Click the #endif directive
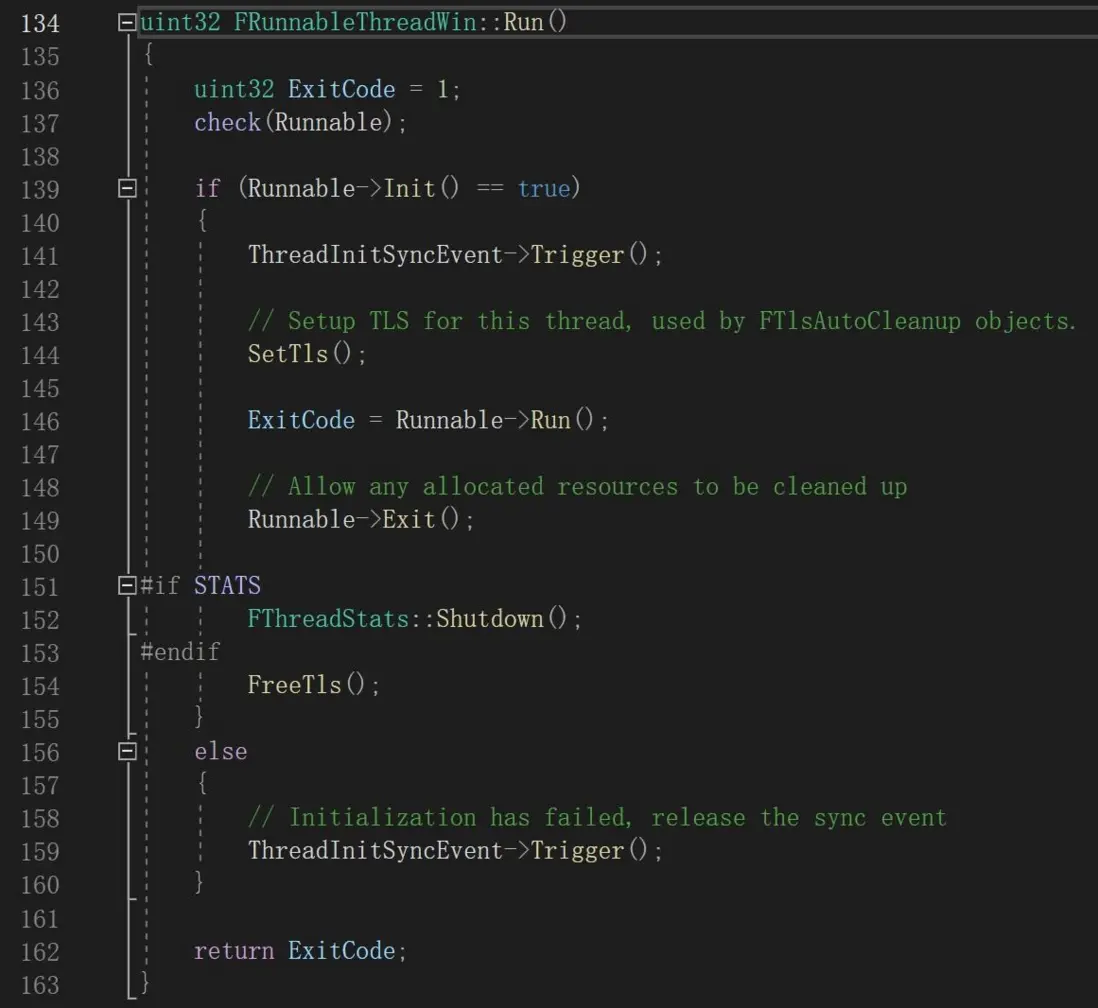Image resolution: width=1098 pixels, height=1008 pixels. point(180,652)
